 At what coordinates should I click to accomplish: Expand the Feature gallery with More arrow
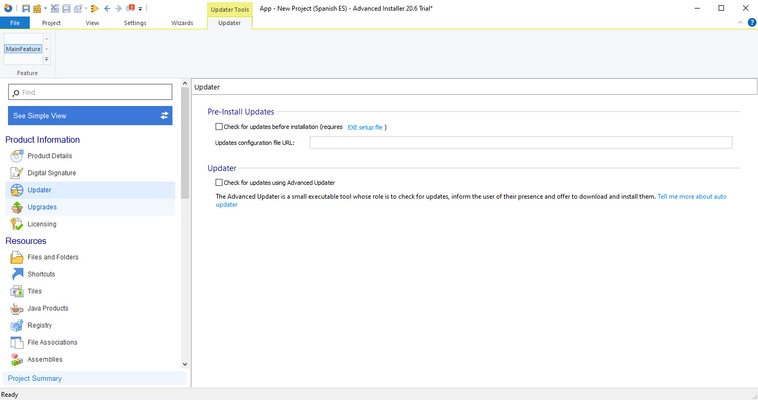point(46,59)
